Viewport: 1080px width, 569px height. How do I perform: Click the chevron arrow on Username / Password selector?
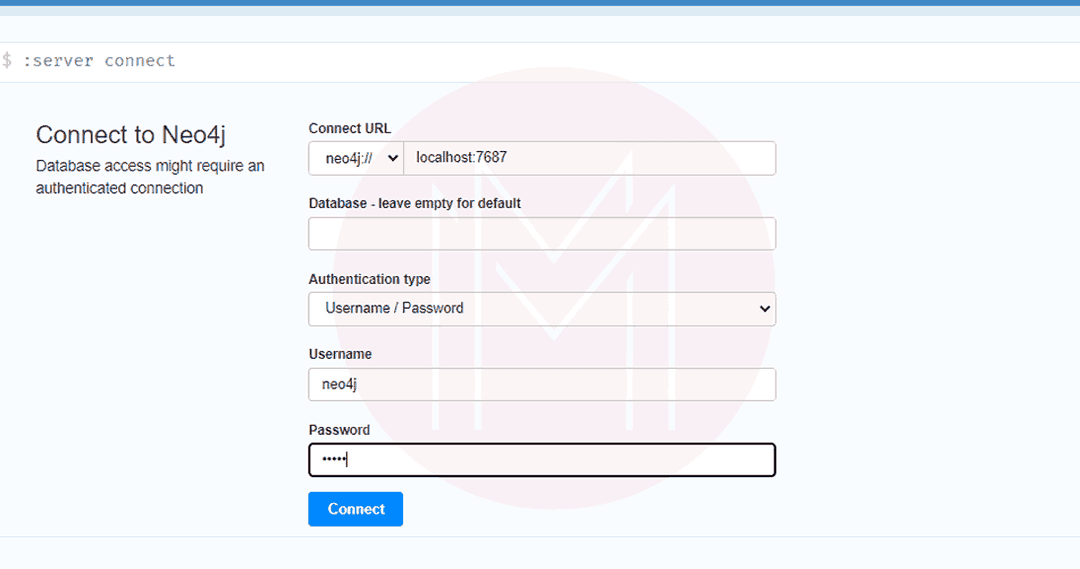click(765, 309)
